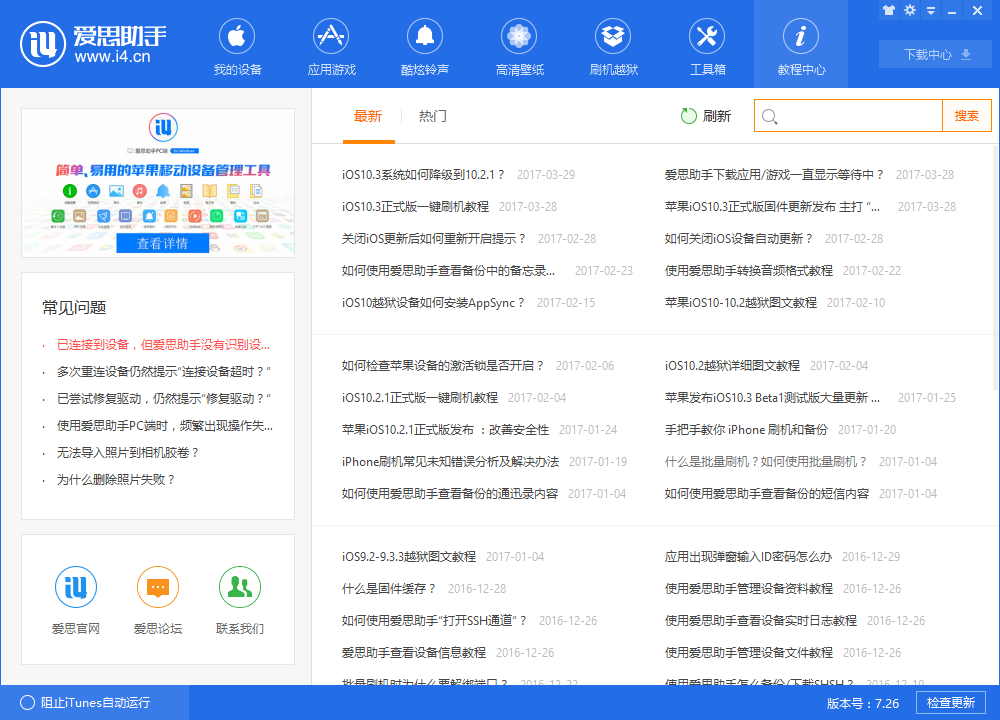
Task: Open the 下载中心 download center
Action: point(937,54)
